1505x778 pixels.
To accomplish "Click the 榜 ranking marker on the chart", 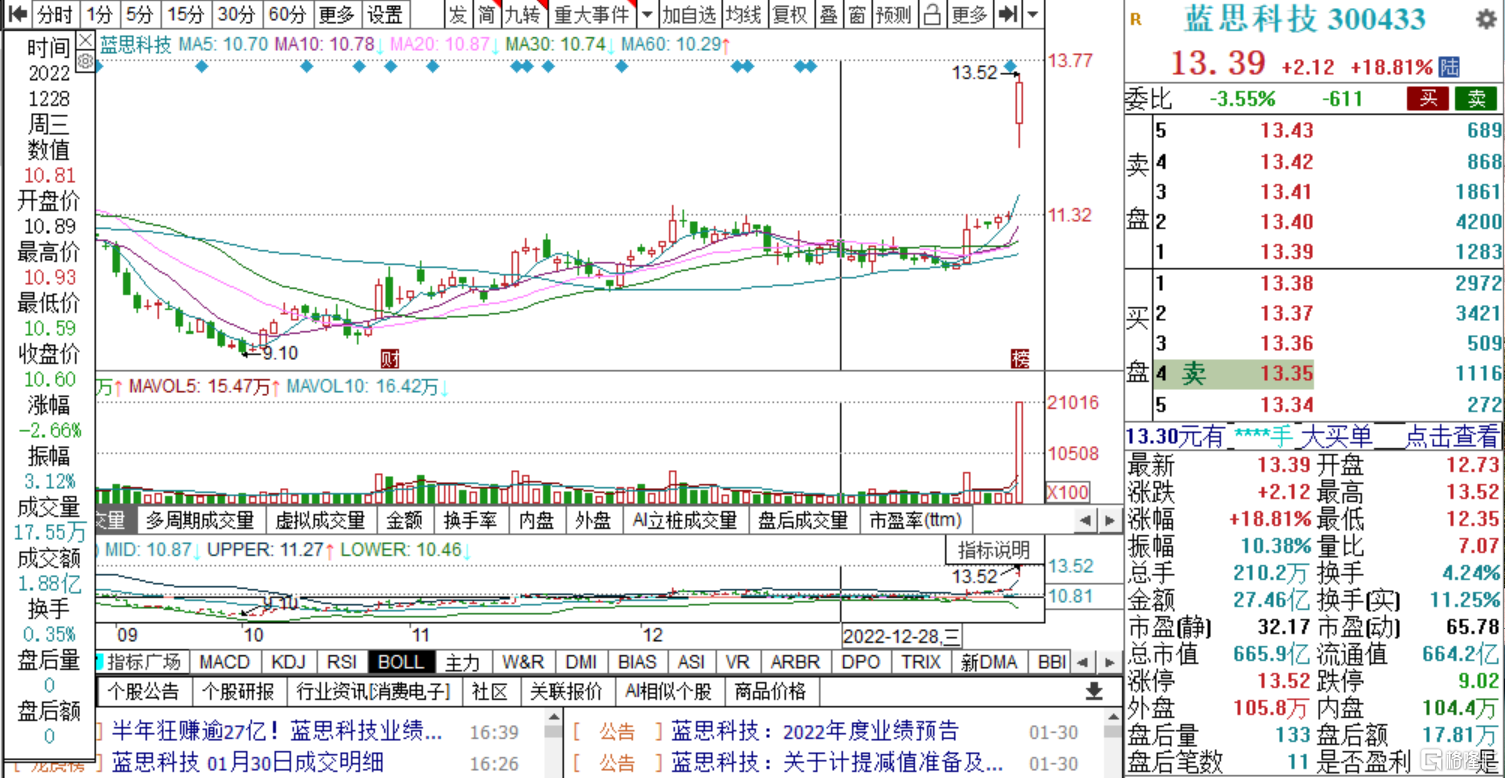I will click(1019, 358).
